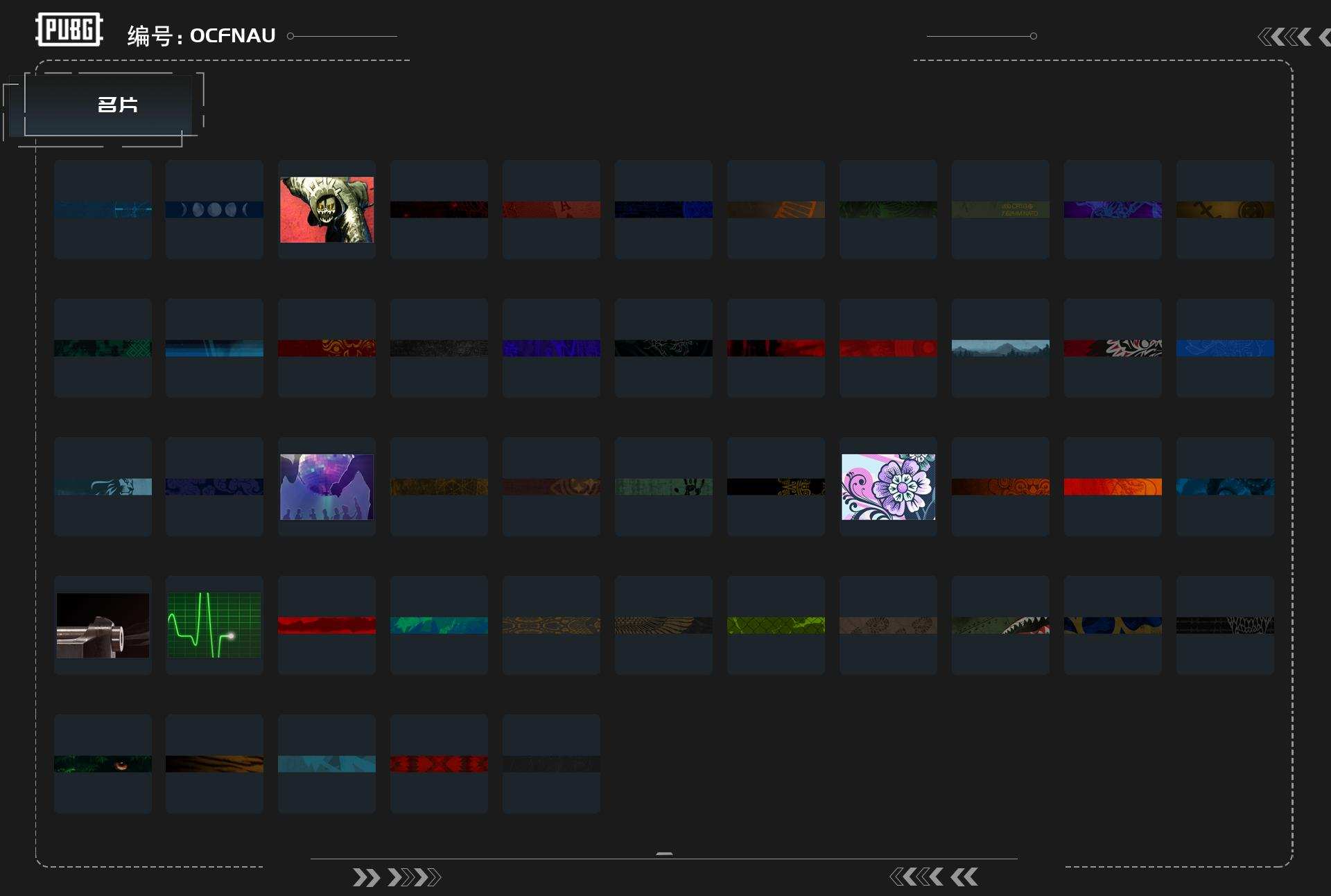
Task: Select the blue yellow wave nameplate
Action: pyautogui.click(x=1113, y=625)
